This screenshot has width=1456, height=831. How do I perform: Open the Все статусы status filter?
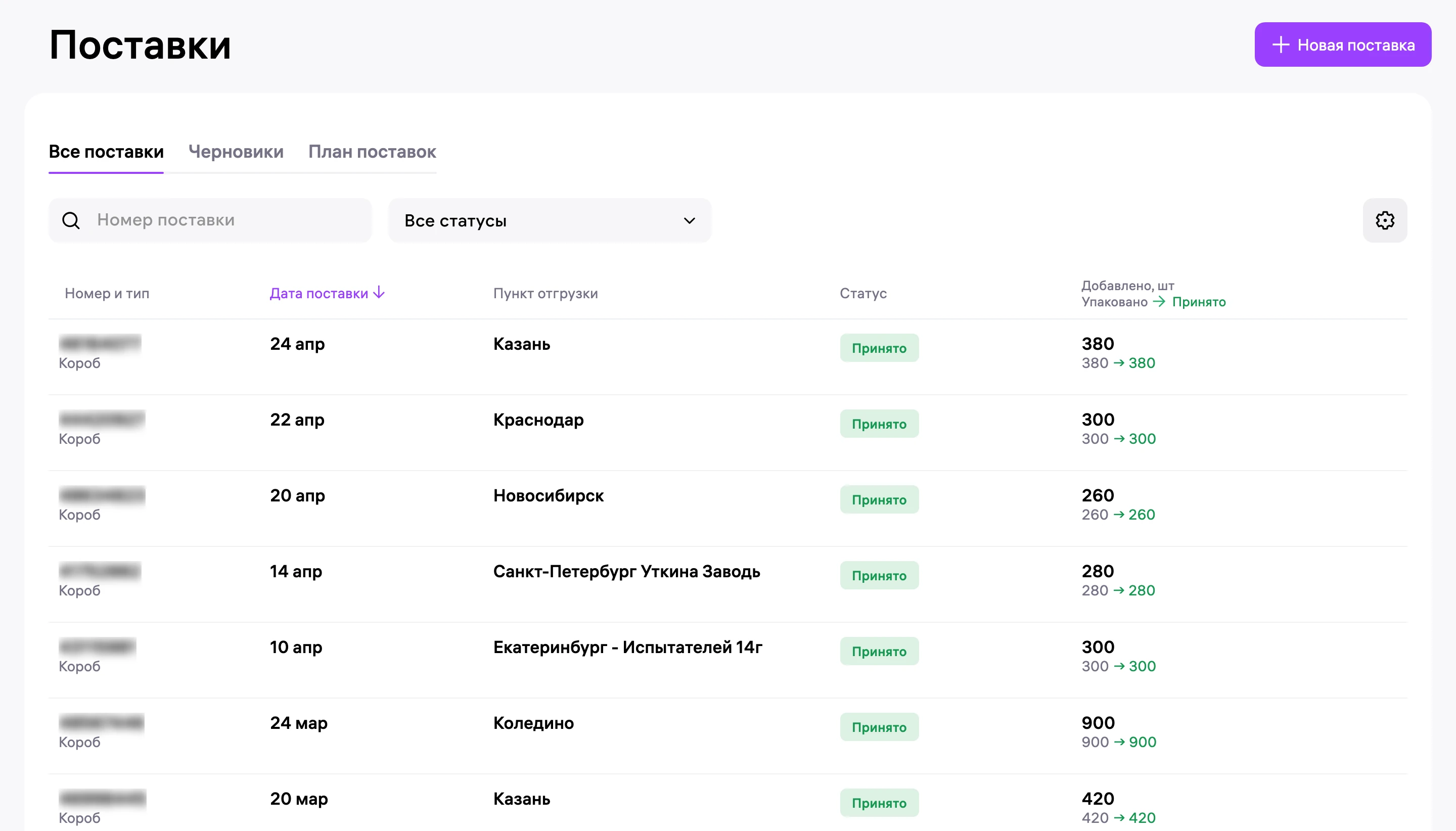[x=550, y=220]
